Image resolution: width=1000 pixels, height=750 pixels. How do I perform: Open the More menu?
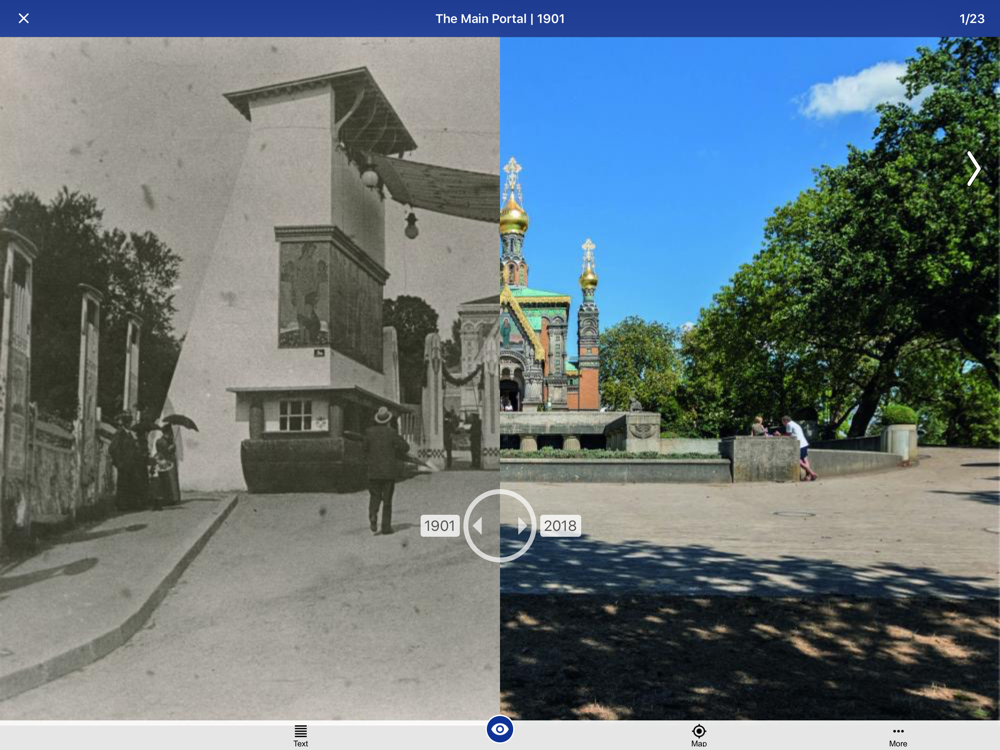[898, 735]
